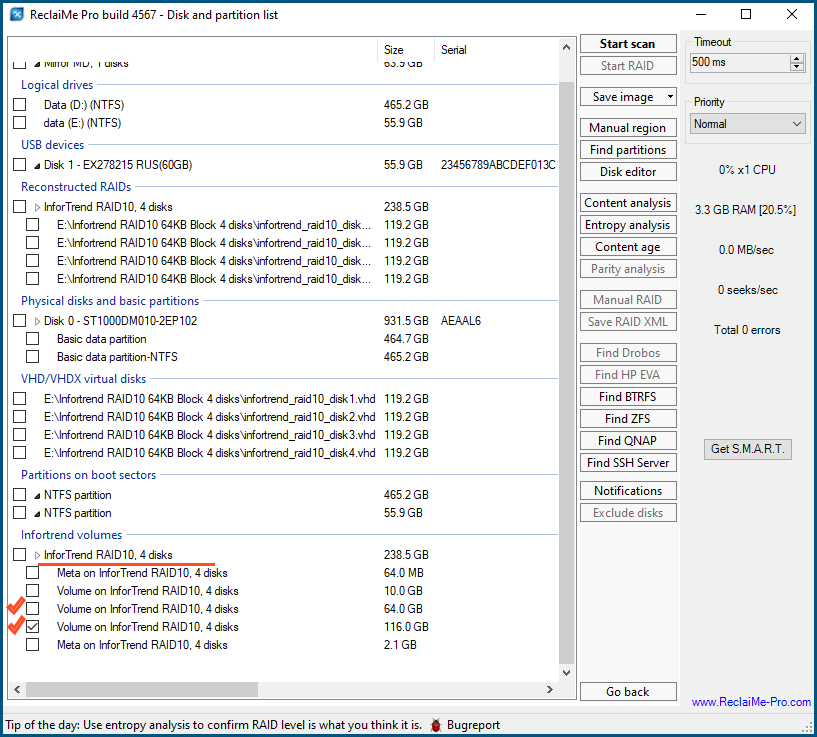Viewport: 817px width, 737px height.
Task: Toggle expander of InforTrend RAID10 under Infortrend volumes
Action: [37, 555]
